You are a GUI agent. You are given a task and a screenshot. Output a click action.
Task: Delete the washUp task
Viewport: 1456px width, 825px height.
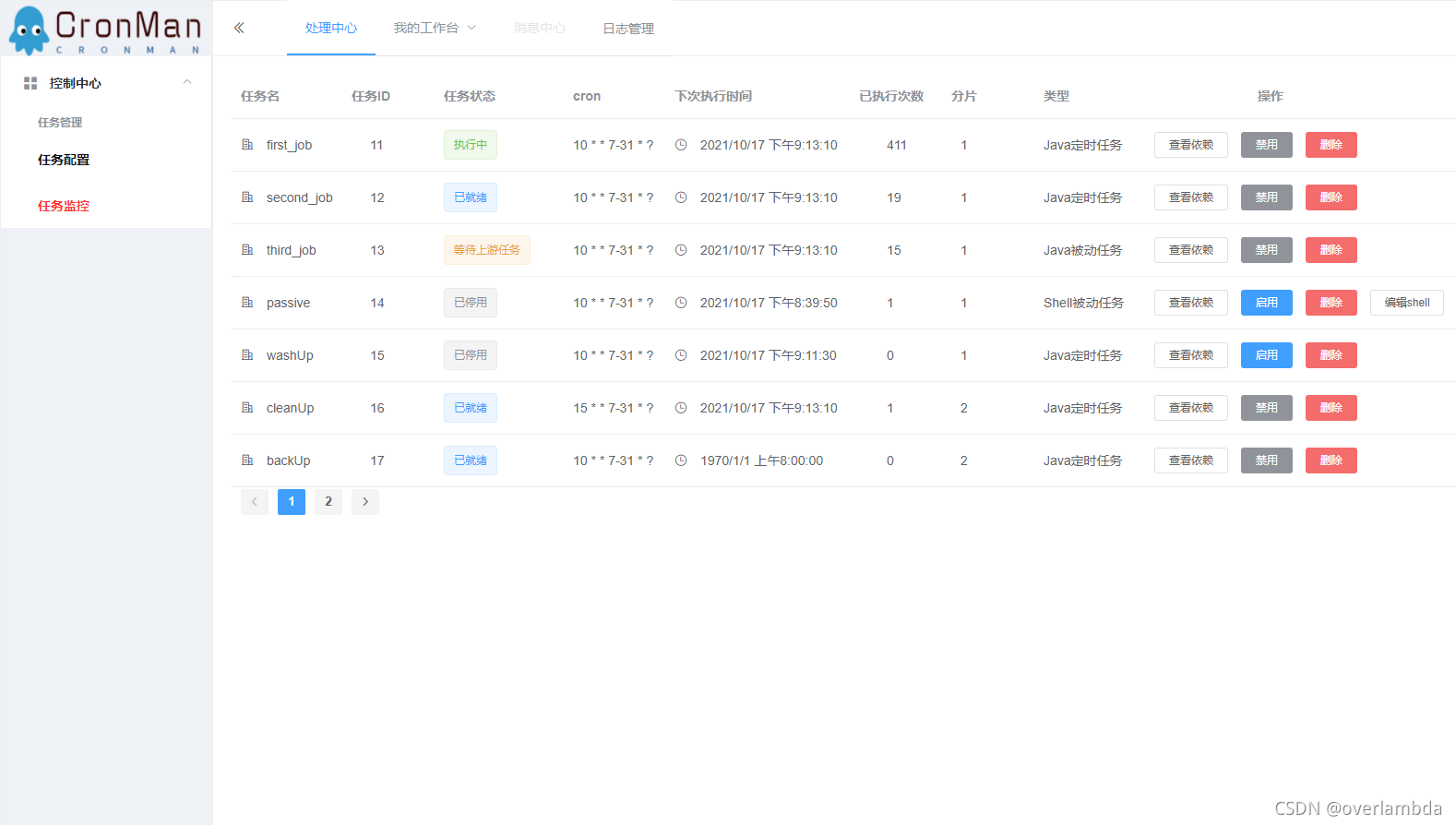(x=1331, y=355)
